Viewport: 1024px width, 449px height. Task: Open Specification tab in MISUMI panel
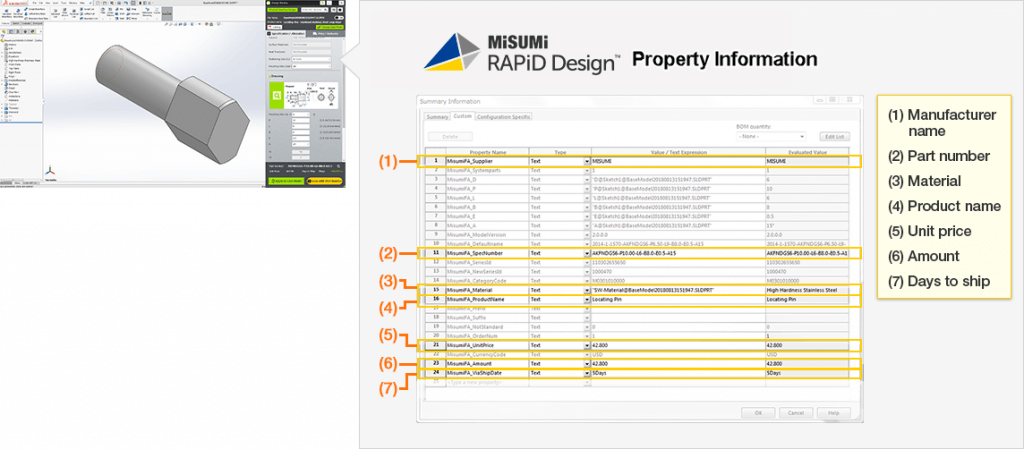(x=286, y=33)
